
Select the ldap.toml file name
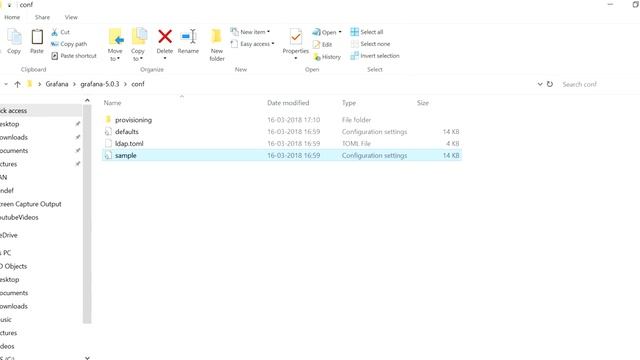(129, 143)
